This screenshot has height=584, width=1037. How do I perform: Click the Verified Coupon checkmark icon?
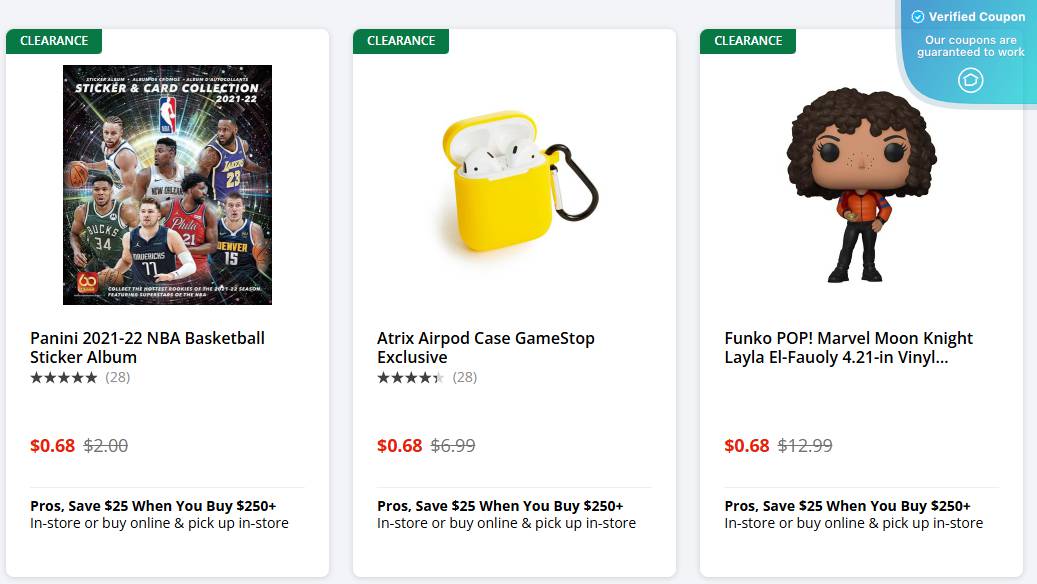click(918, 17)
